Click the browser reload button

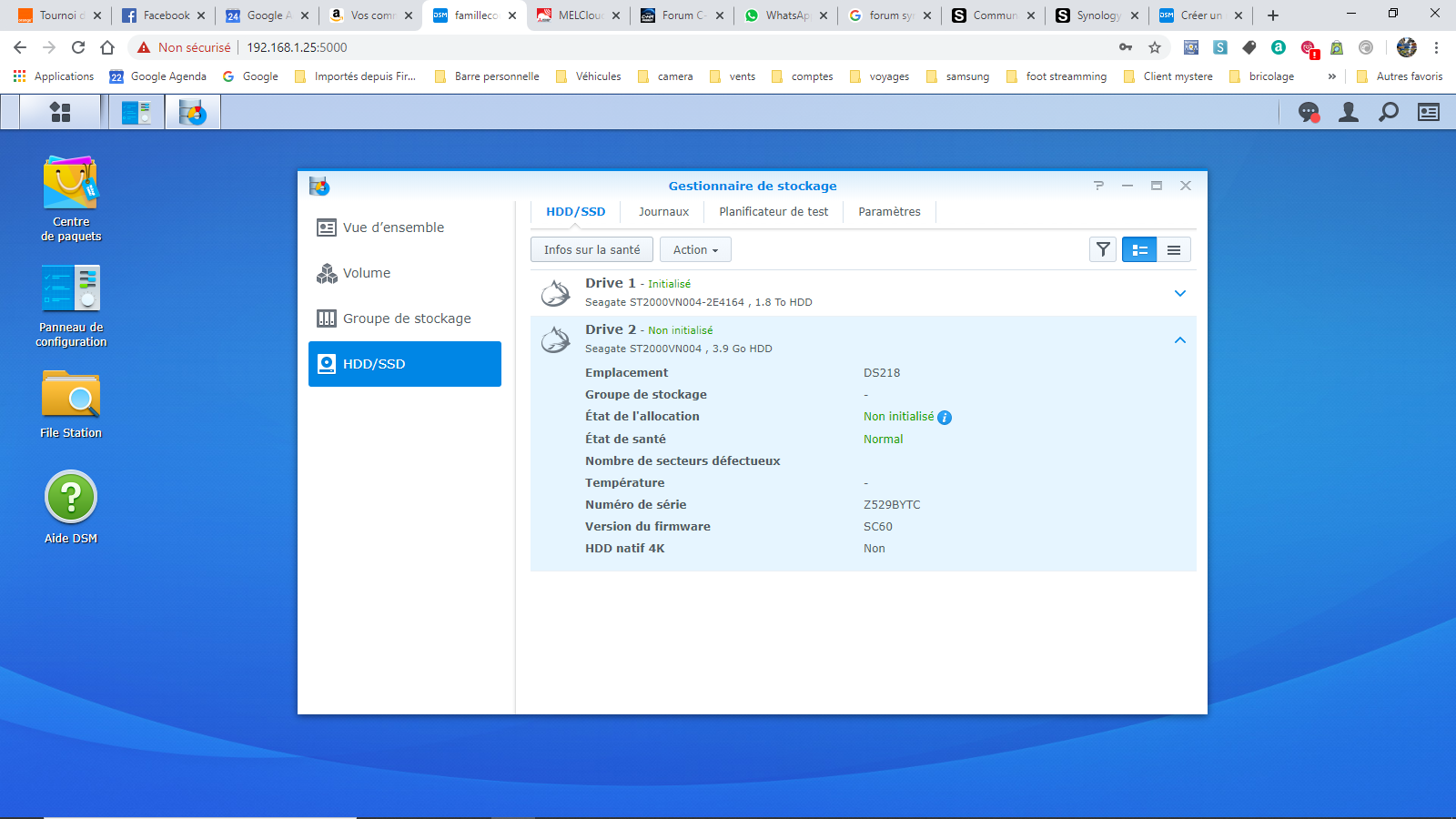[x=78, y=47]
